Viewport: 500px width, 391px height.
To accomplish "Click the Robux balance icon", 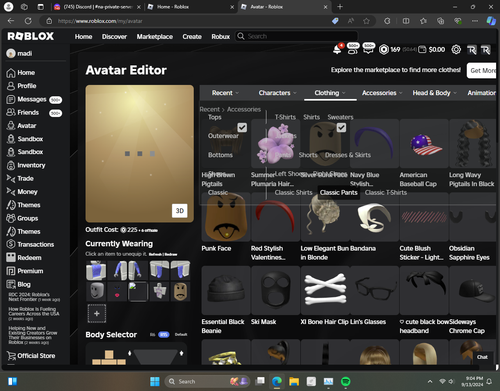I will [384, 50].
